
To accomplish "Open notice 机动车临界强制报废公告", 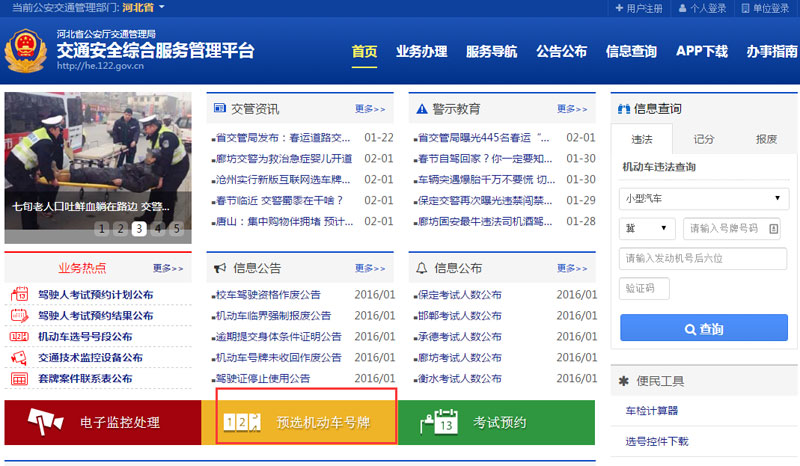I will pos(271,315).
